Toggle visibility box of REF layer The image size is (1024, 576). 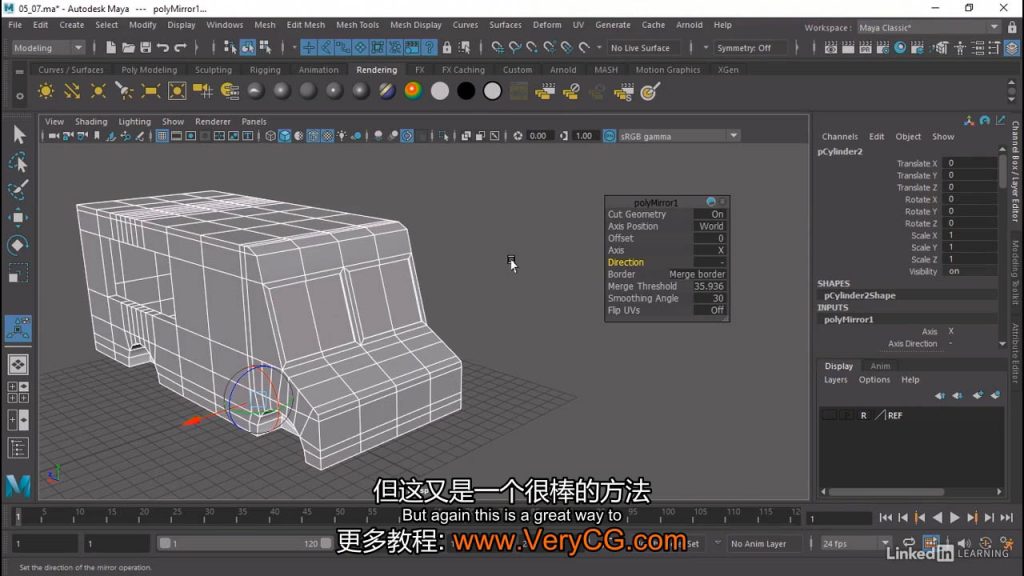[x=829, y=415]
